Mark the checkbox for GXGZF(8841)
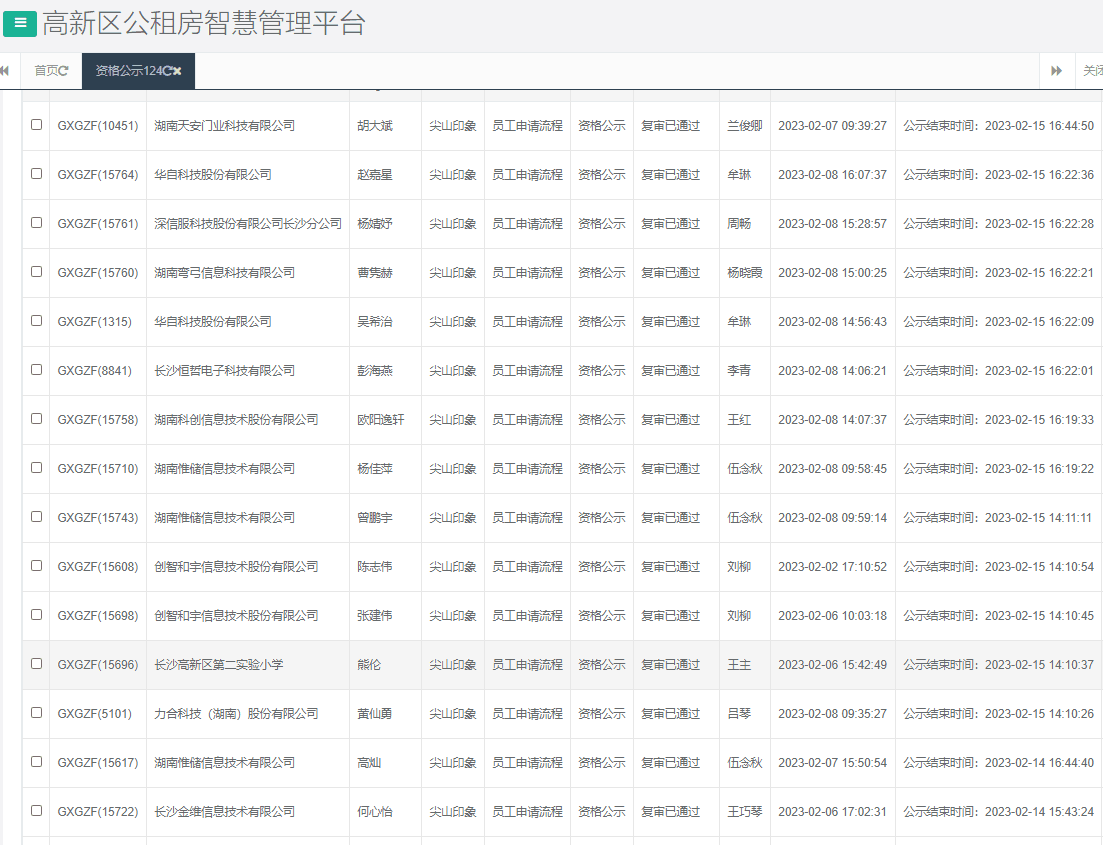The width and height of the screenshot is (1103, 845). [37, 370]
